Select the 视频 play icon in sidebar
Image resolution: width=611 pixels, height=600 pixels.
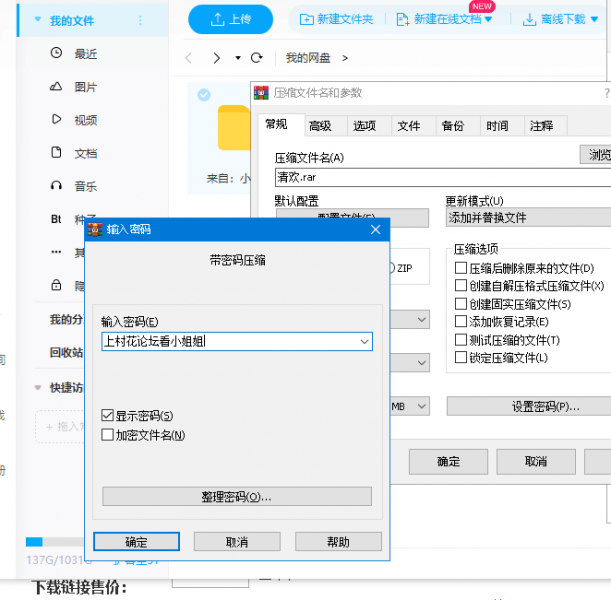coord(56,120)
